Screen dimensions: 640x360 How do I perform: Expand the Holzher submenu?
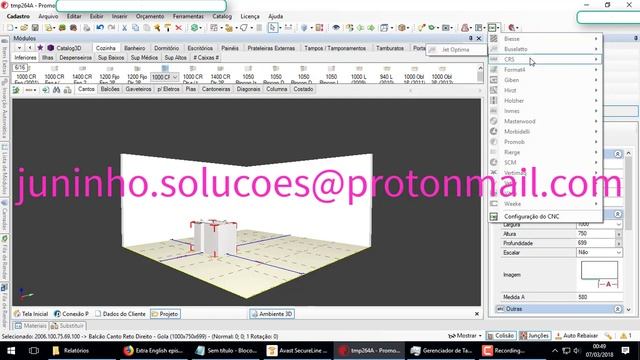pyautogui.click(x=545, y=101)
